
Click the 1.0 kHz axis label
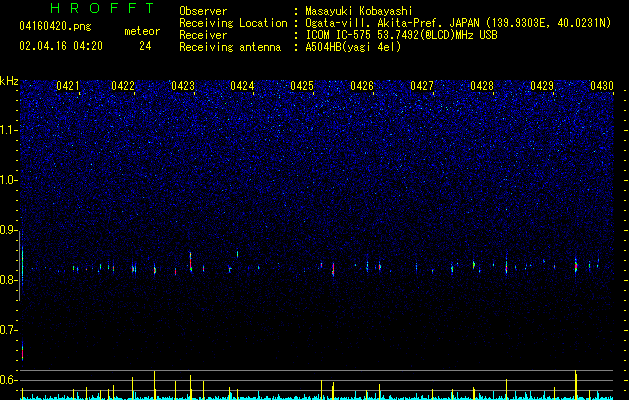click(9, 180)
